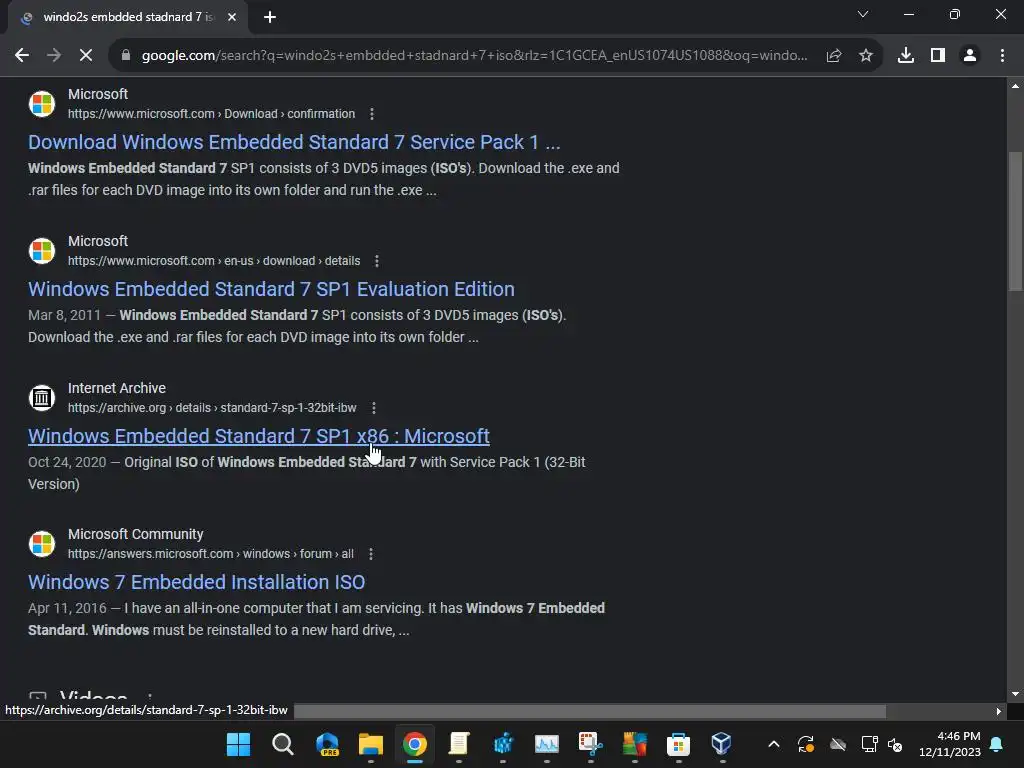Viewport: 1024px width, 768px height.
Task: Open 'Download Windows Embedded Standard 7 Service Pack 1' result
Action: pos(294,142)
